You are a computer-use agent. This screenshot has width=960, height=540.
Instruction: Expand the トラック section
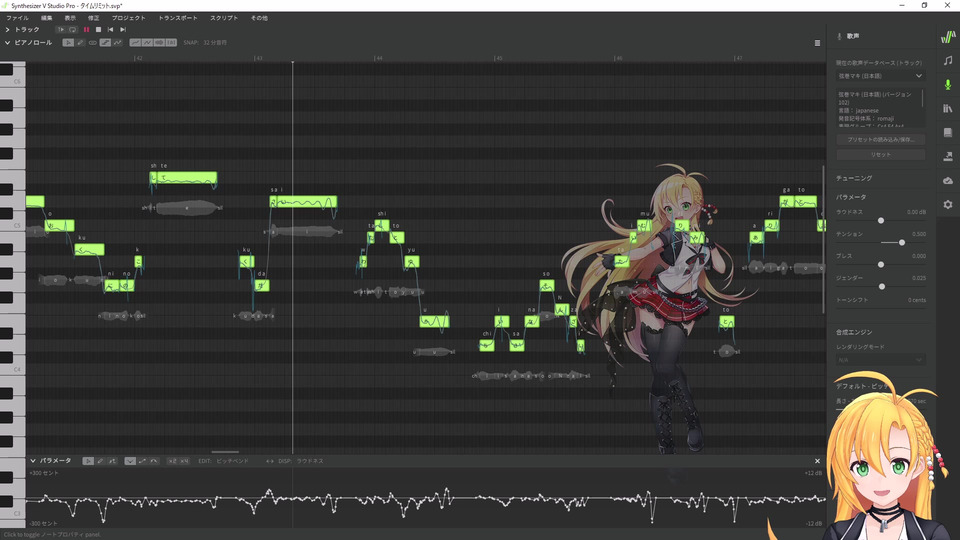pyautogui.click(x=7, y=29)
